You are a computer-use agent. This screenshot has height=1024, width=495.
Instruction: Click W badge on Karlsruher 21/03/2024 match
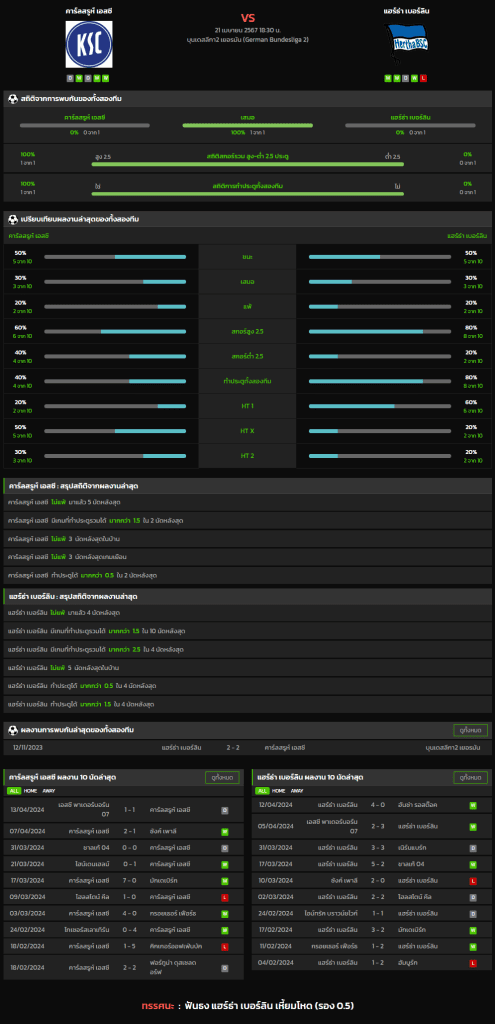[x=225, y=864]
